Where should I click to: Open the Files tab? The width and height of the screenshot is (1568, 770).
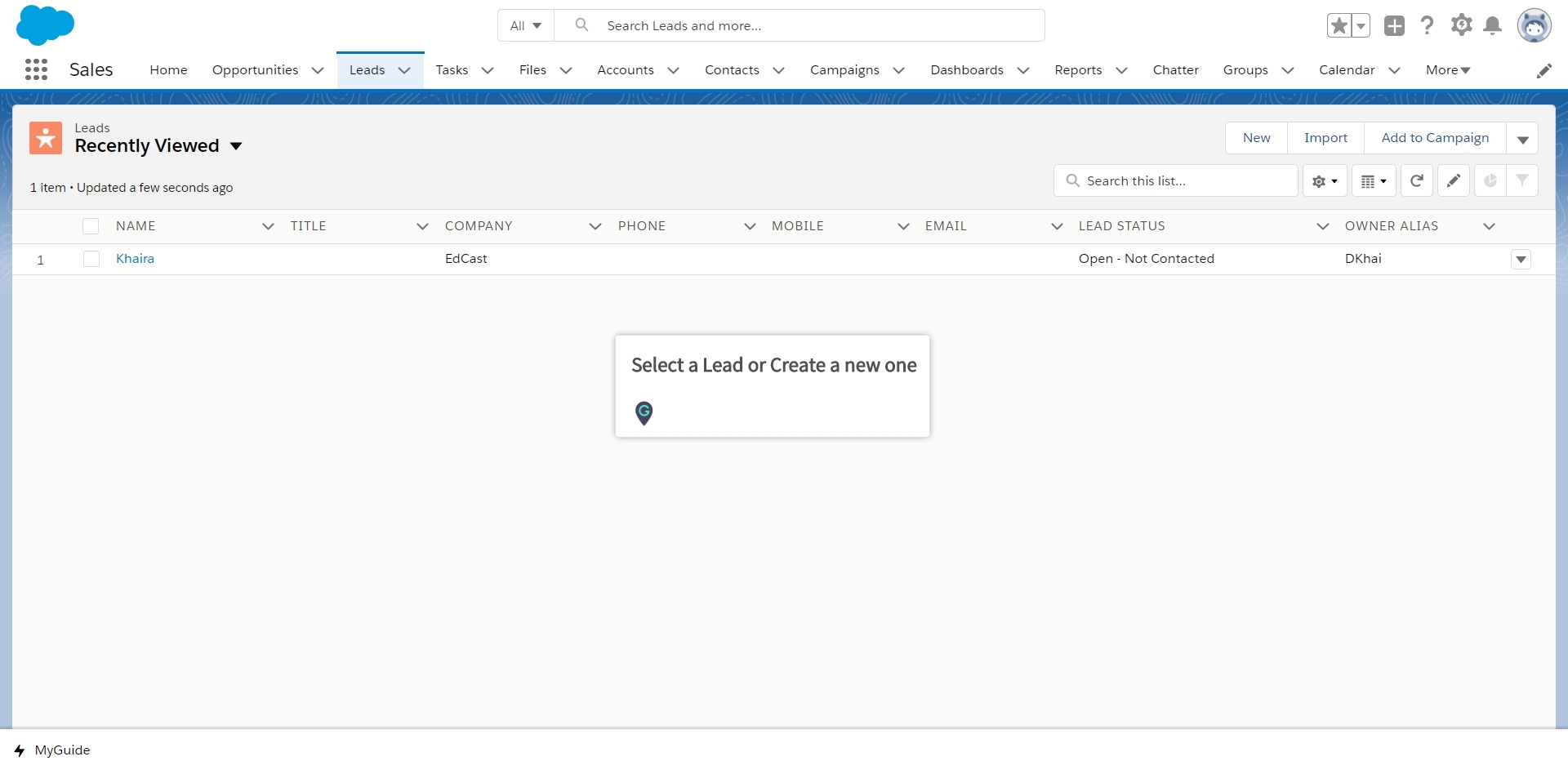[532, 70]
